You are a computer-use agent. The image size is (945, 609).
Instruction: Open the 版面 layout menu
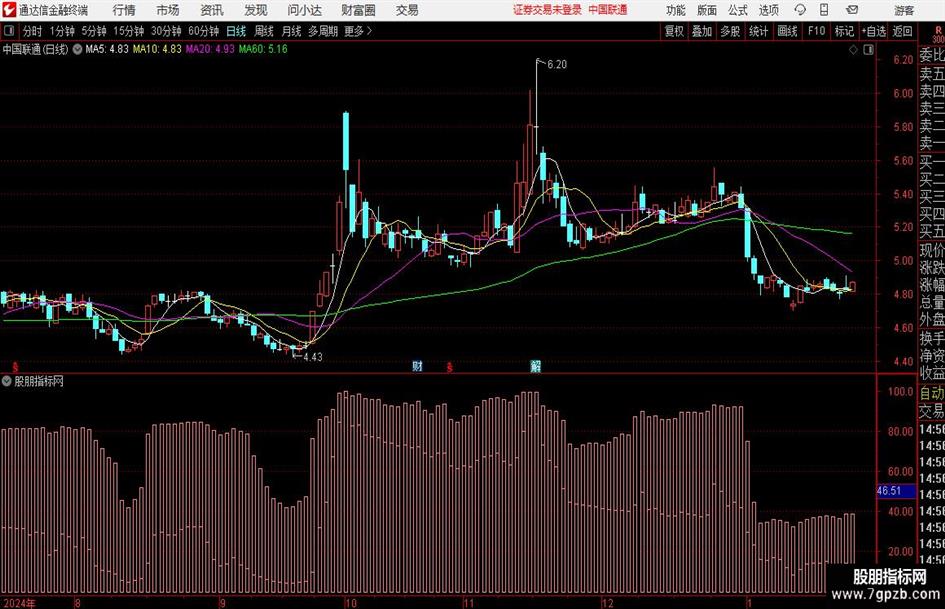(706, 10)
